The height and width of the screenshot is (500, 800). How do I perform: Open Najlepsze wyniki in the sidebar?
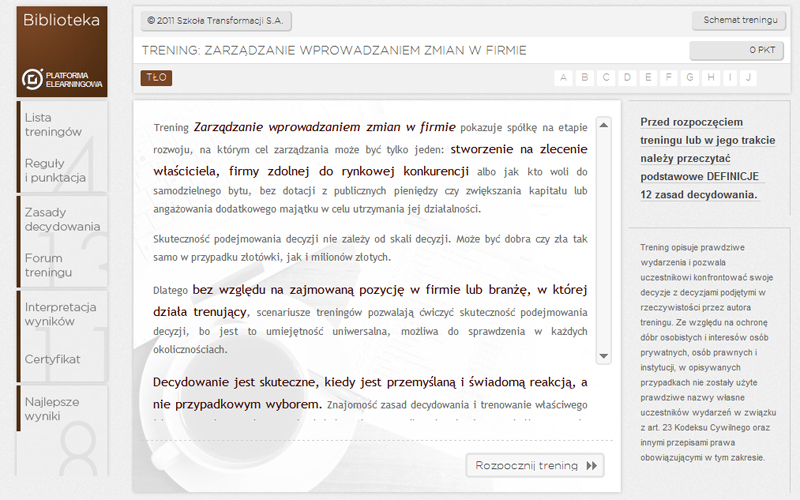52,409
